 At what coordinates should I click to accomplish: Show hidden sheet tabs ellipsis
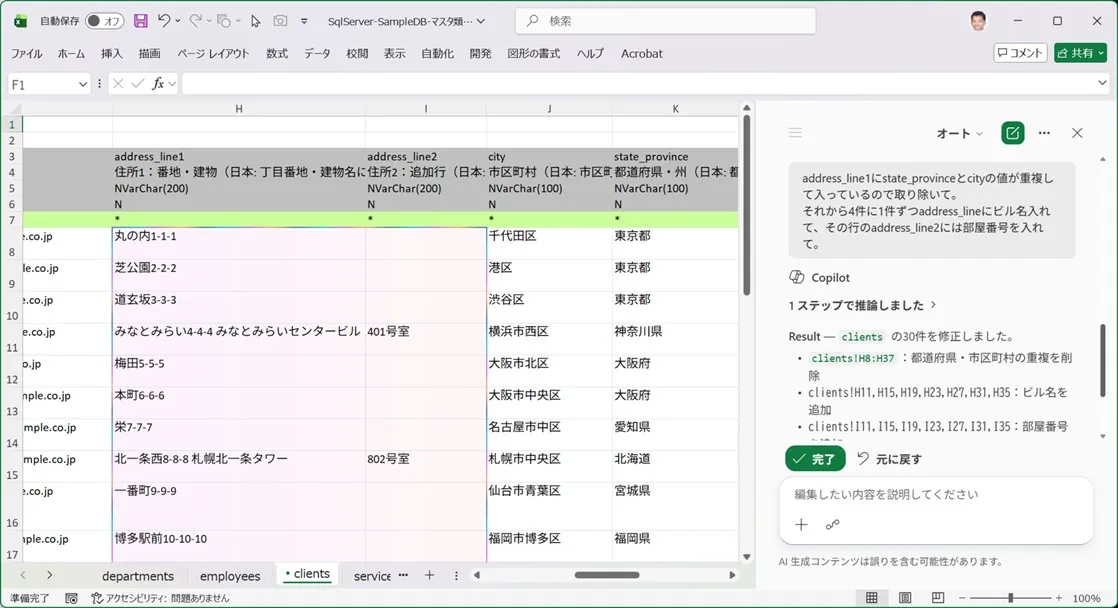tap(403, 575)
